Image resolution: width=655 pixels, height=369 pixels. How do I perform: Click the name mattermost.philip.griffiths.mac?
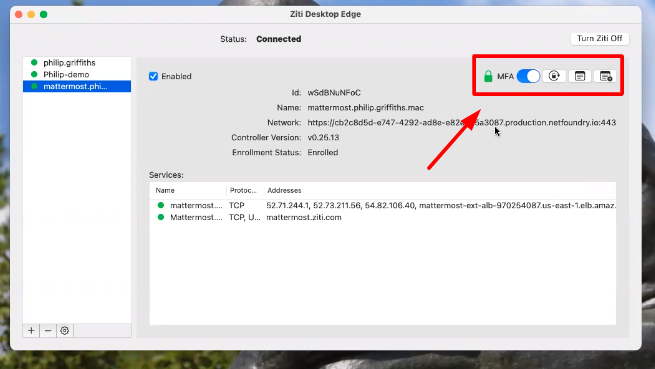pyautogui.click(x=366, y=108)
